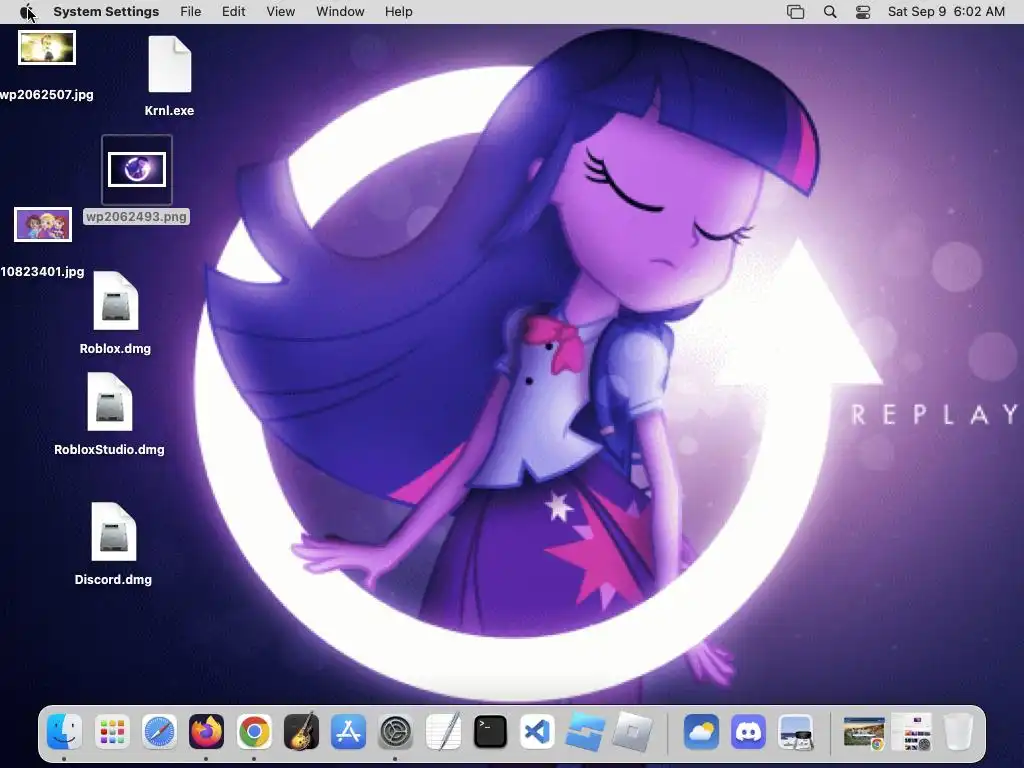
Task: Open the Window menu
Action: click(340, 12)
